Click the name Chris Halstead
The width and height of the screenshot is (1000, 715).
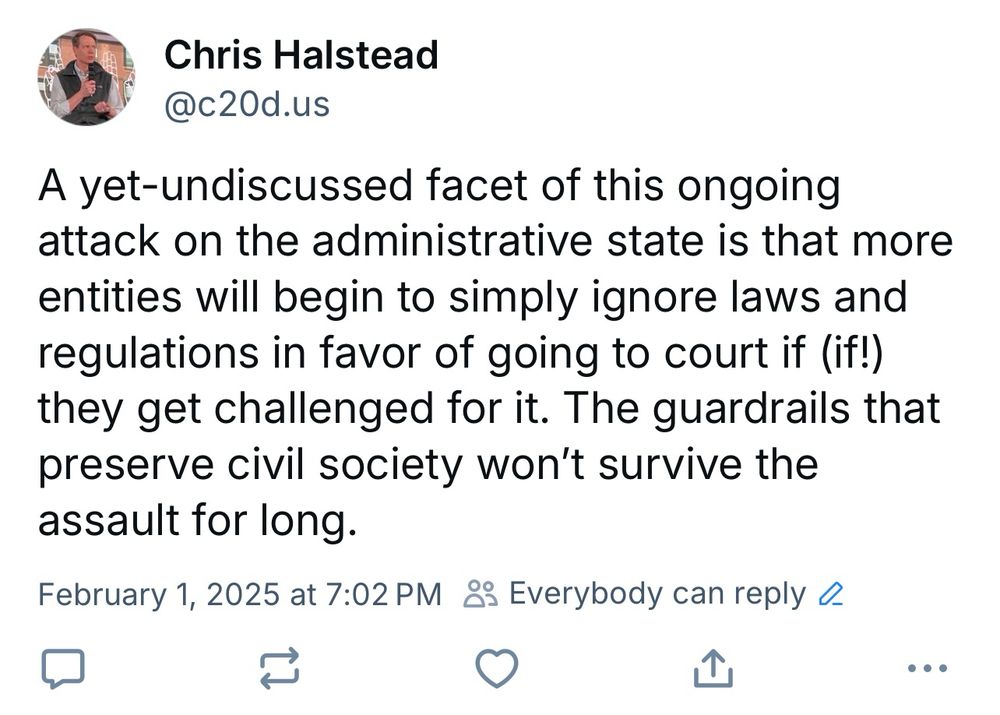[x=301, y=55]
